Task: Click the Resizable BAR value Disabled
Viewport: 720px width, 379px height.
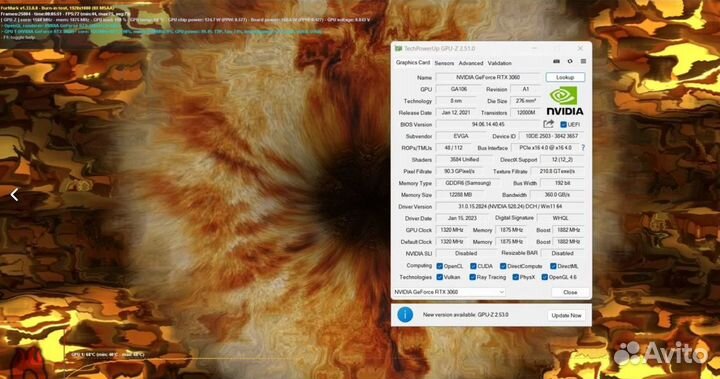Action: point(562,254)
